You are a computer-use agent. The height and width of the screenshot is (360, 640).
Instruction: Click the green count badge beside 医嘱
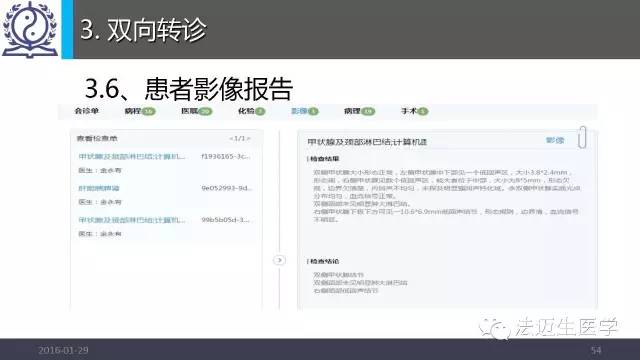205,111
